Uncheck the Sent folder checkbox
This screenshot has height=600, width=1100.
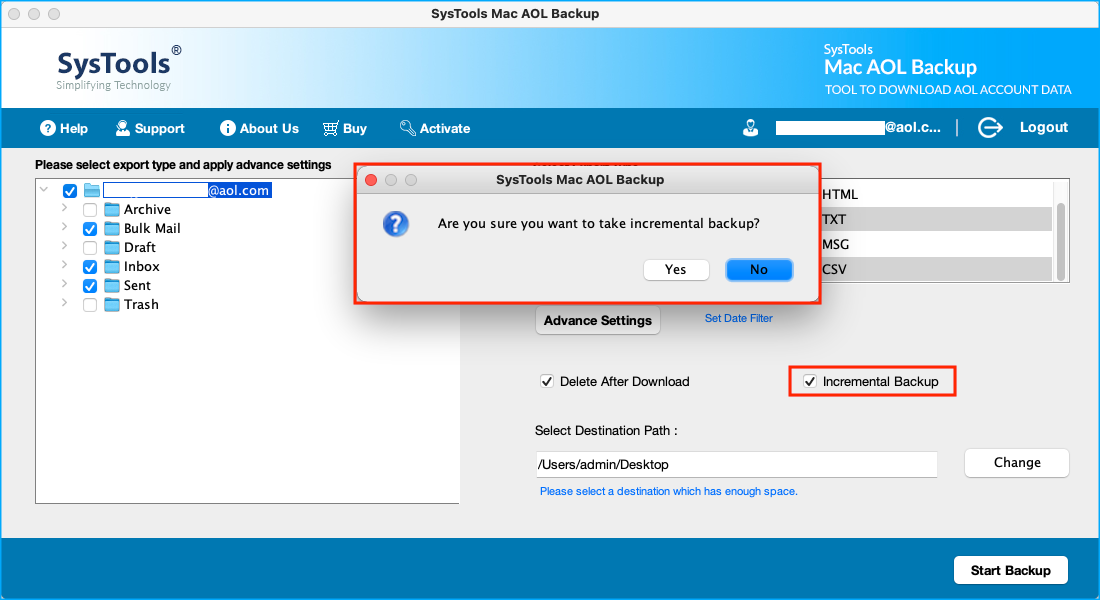(x=90, y=286)
